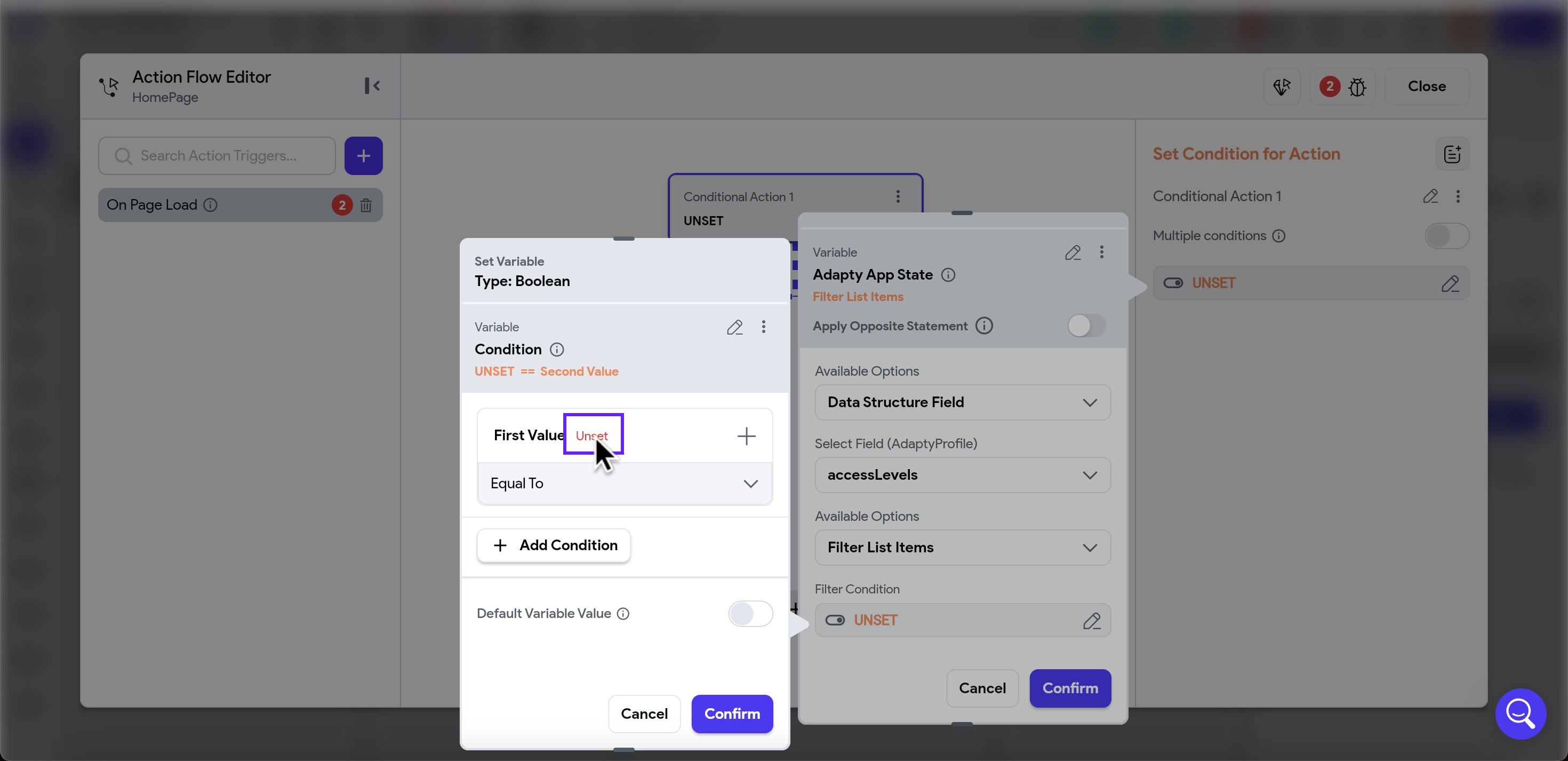1568x761 pixels.
Task: Open the help search bubble
Action: pos(1520,714)
